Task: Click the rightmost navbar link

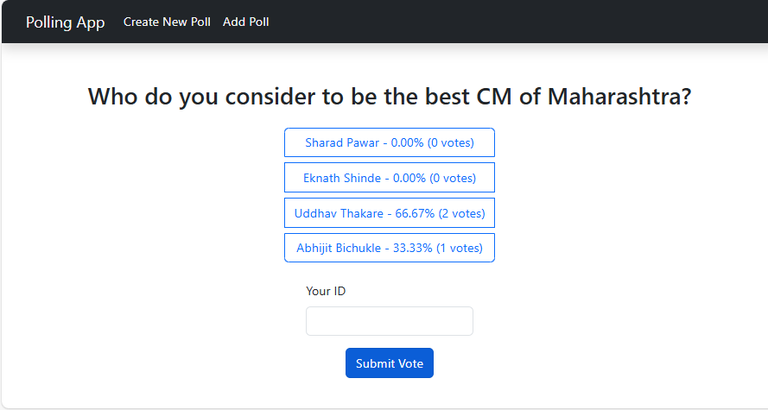Action: point(246,22)
